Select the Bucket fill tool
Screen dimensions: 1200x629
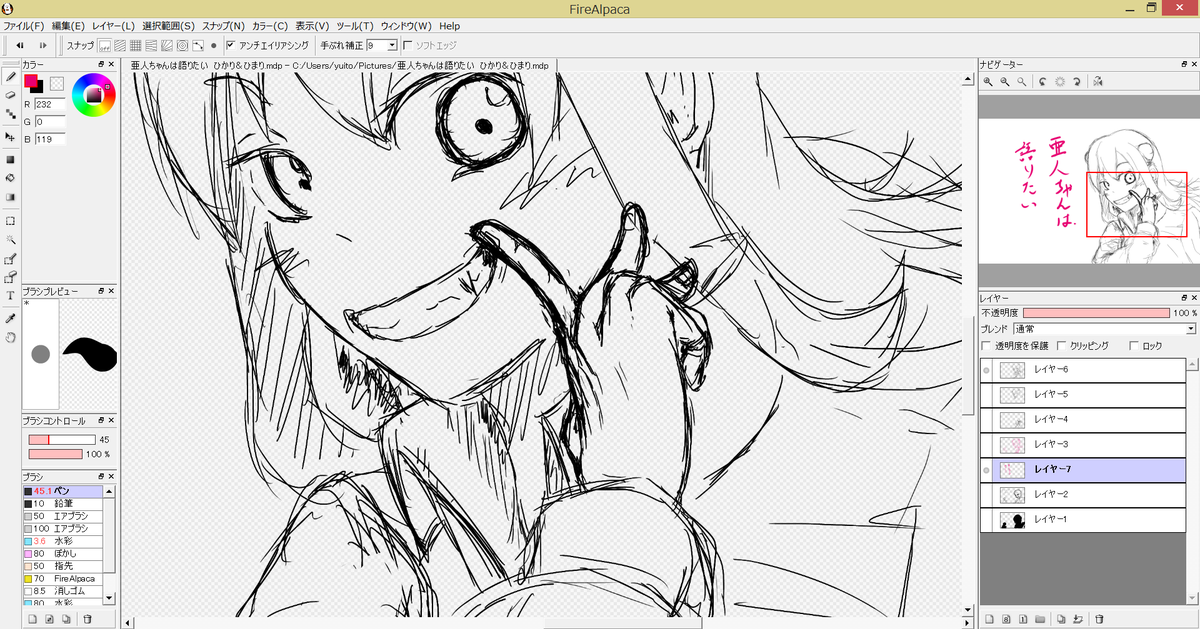coord(10,178)
